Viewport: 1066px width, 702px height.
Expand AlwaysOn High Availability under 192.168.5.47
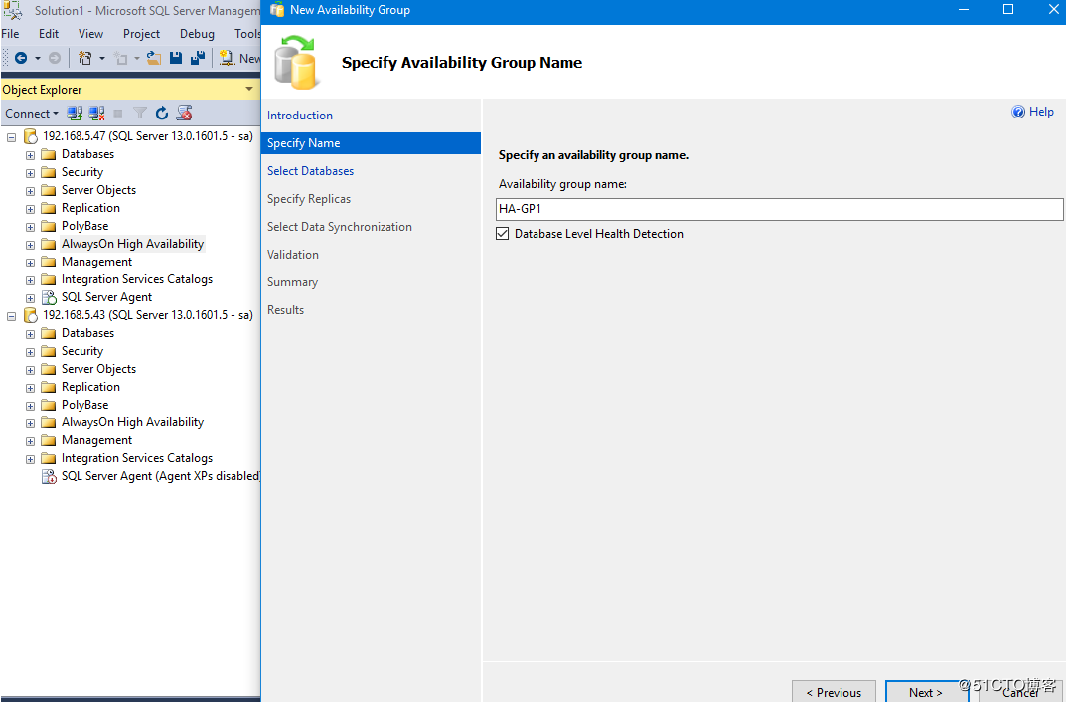coord(31,245)
